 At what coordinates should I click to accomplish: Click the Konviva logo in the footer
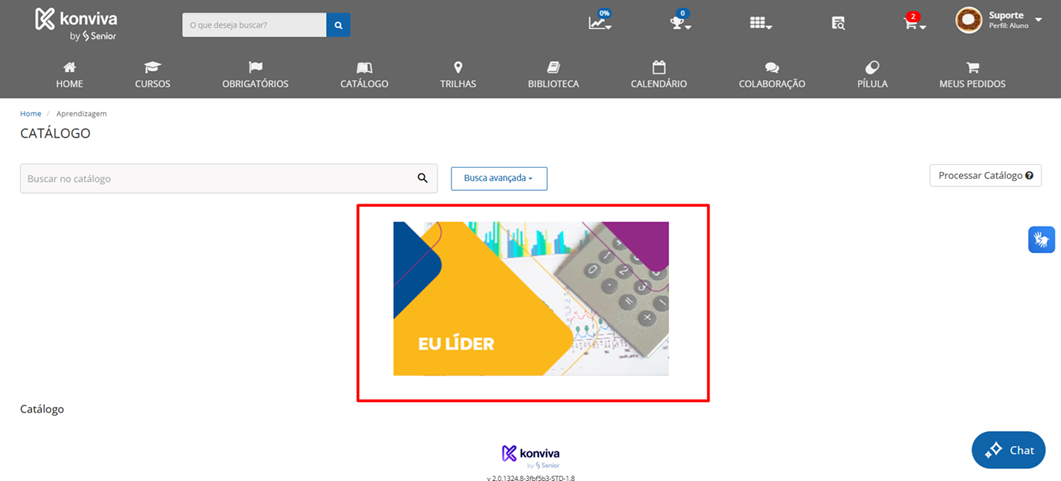coord(530,457)
